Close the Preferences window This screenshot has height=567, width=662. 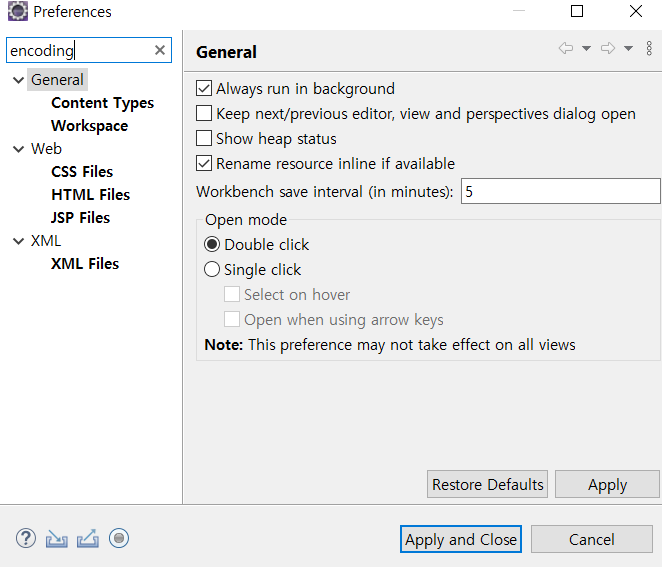point(636,11)
